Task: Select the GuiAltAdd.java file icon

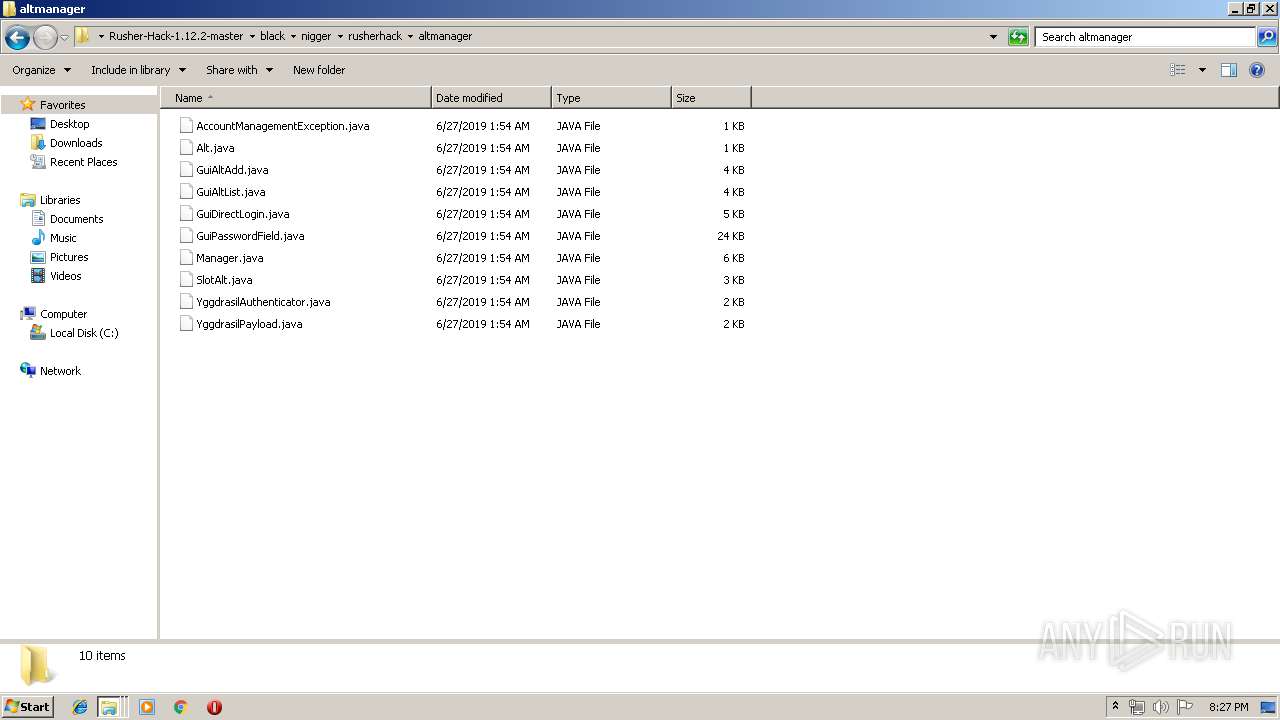Action: point(186,170)
